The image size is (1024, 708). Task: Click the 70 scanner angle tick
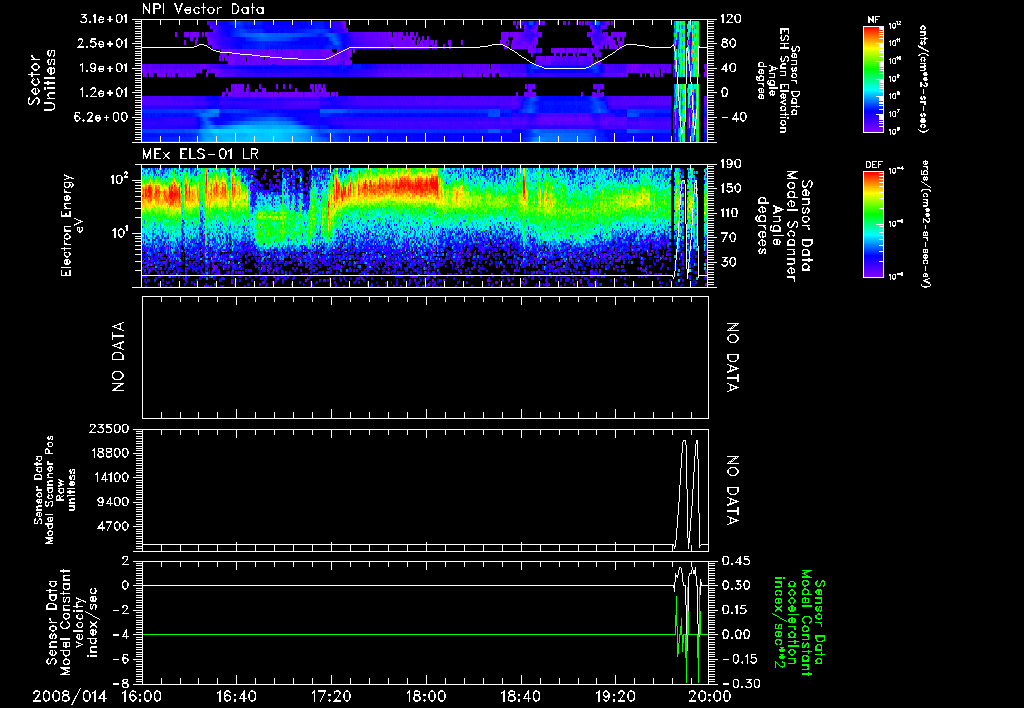729,237
